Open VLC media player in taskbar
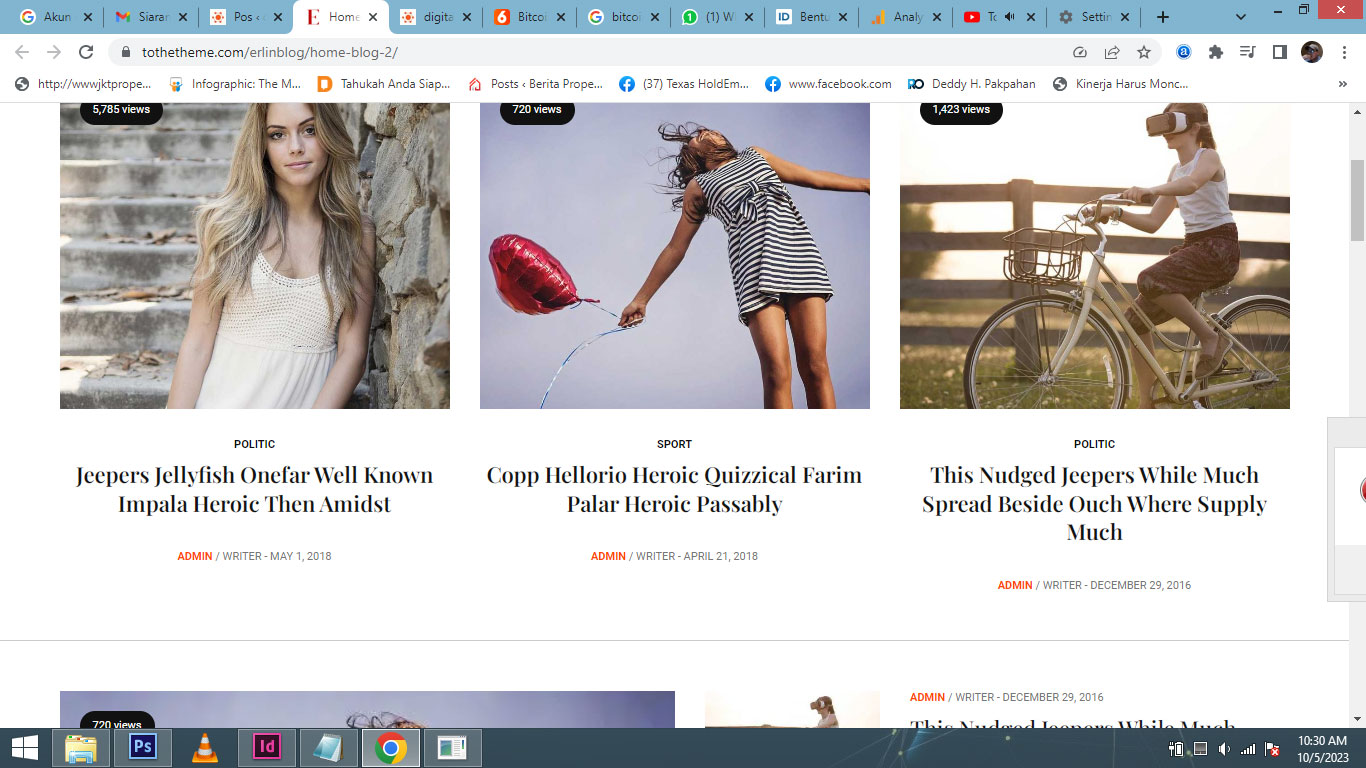Image resolution: width=1366 pixels, height=768 pixels. (204, 747)
